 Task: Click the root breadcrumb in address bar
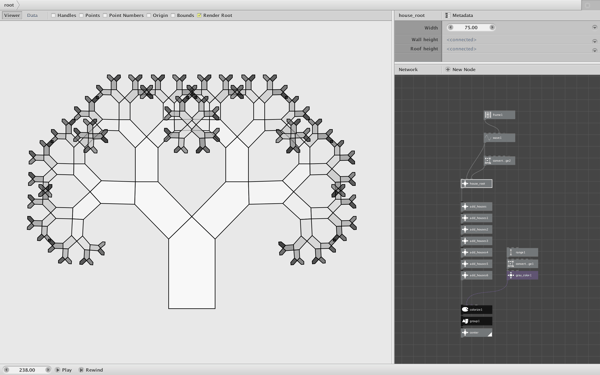click(9, 5)
